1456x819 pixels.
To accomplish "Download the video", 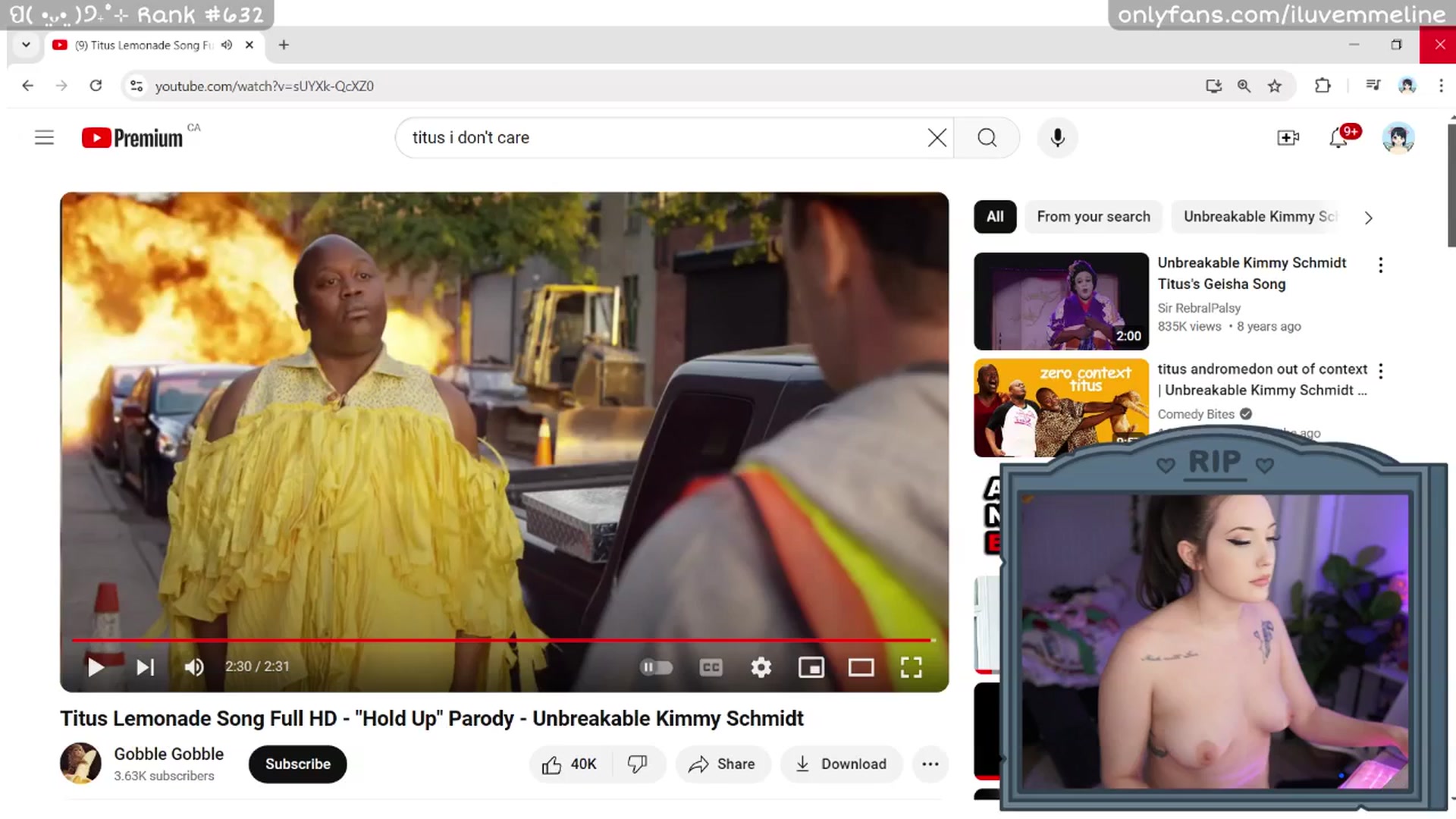I will pyautogui.click(x=842, y=764).
